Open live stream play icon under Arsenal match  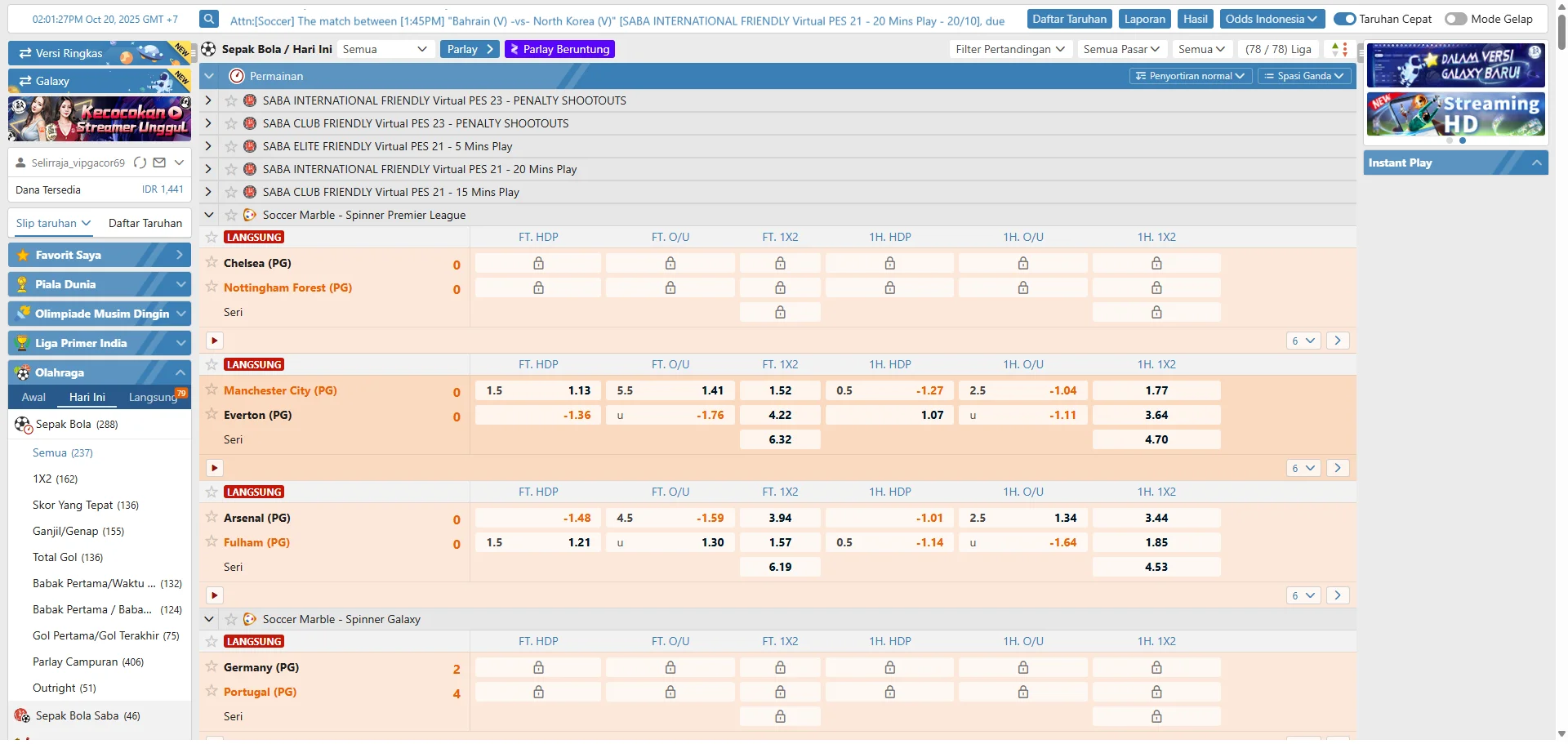(x=214, y=595)
